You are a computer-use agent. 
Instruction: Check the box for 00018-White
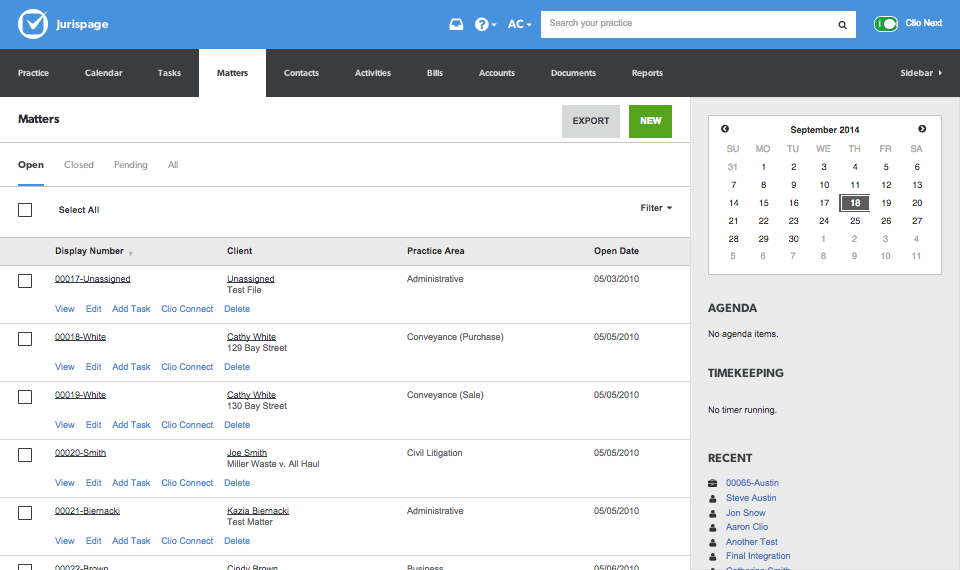(x=25, y=339)
